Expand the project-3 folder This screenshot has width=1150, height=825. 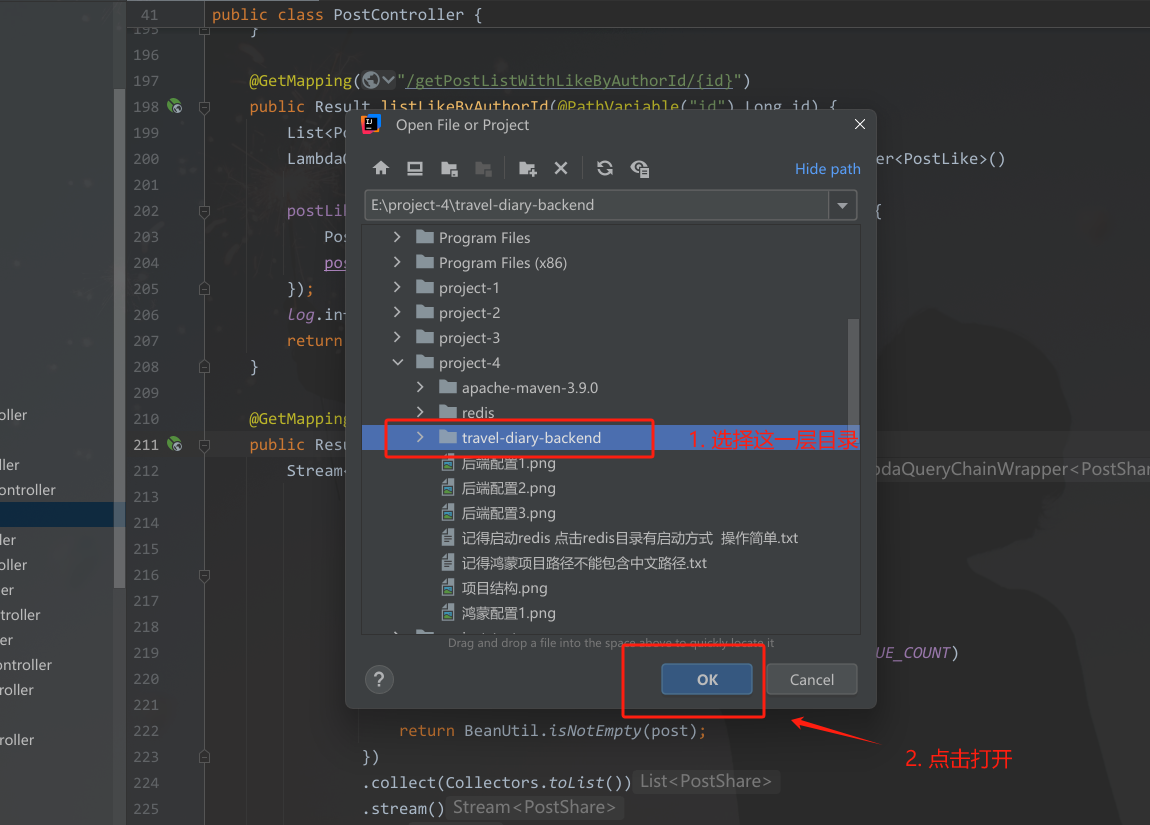398,337
